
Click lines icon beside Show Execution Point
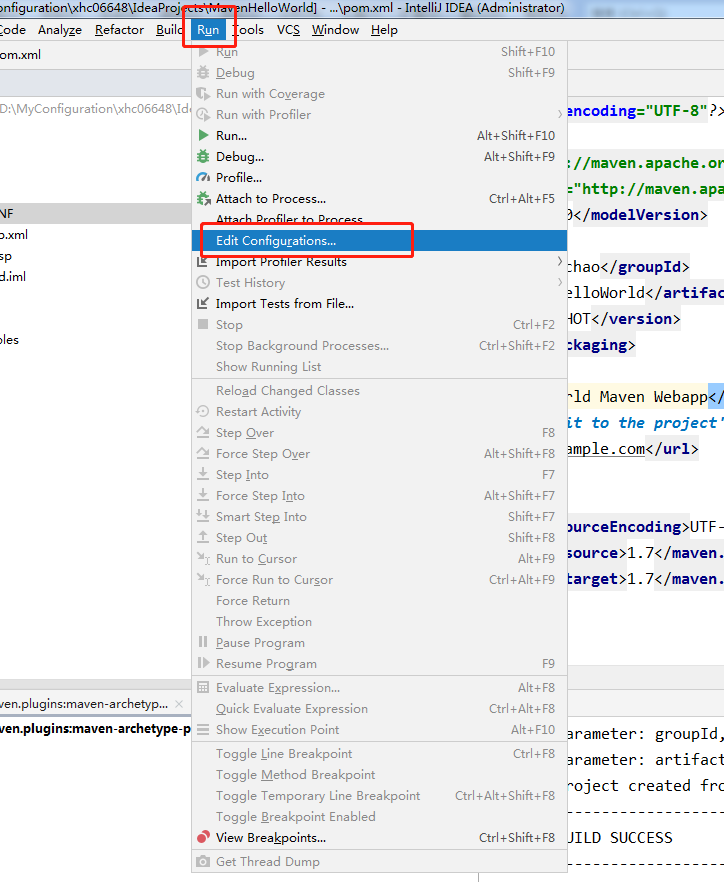point(203,729)
